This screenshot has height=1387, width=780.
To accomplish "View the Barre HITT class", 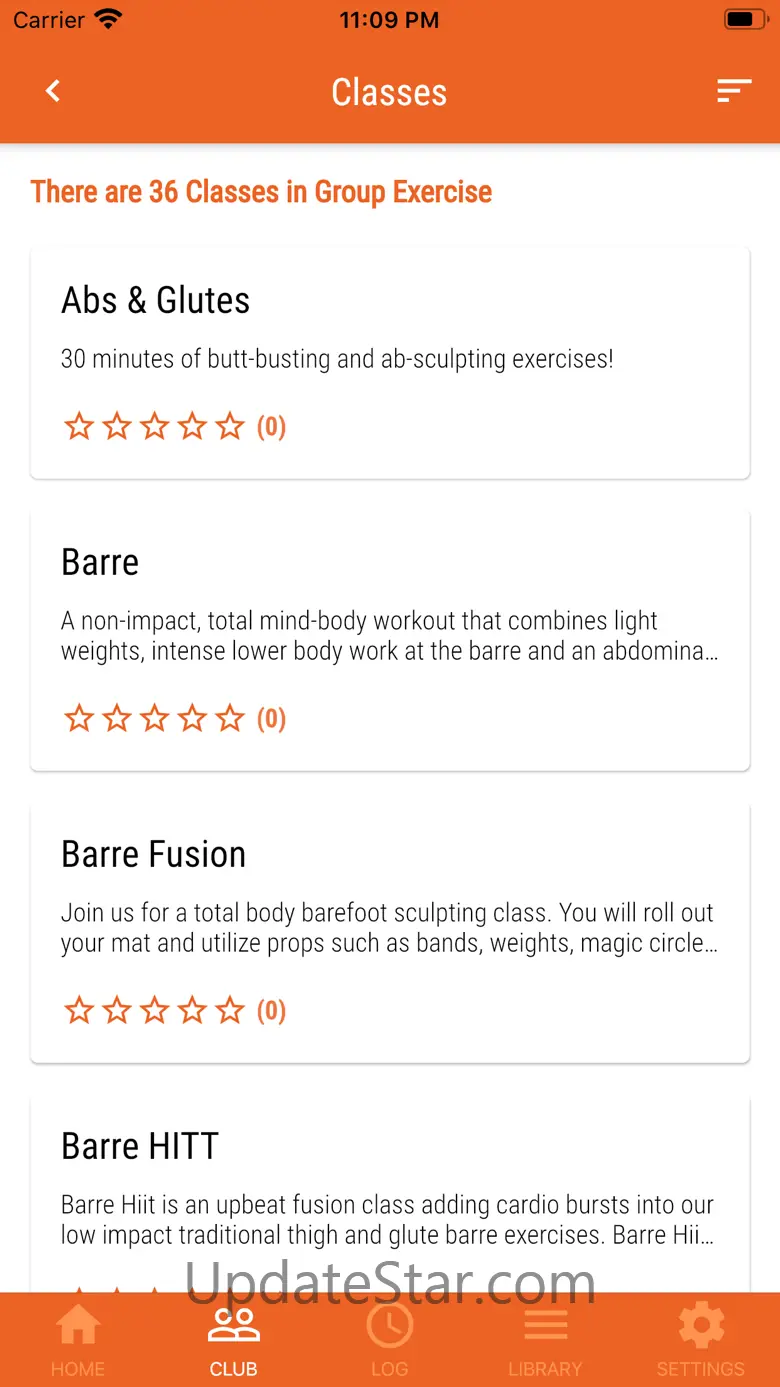I will click(140, 1146).
